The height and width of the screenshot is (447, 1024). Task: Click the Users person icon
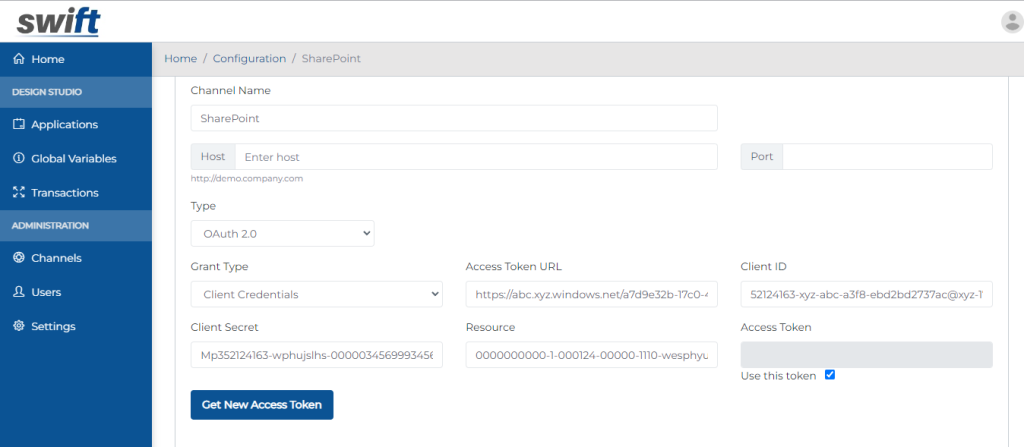click(18, 291)
